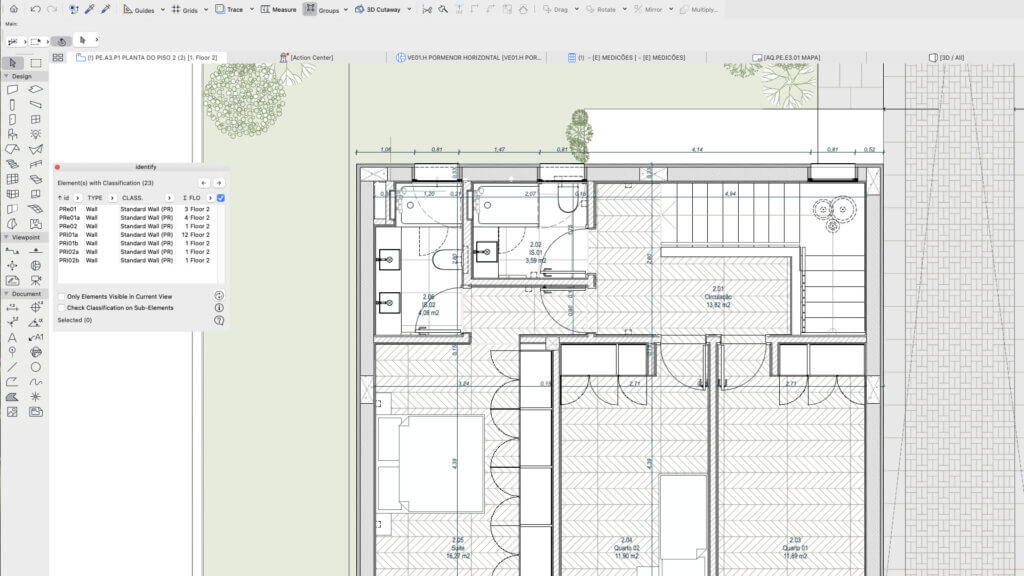
Task: Select the Arrow tool in the toolbox
Action: coord(12,63)
